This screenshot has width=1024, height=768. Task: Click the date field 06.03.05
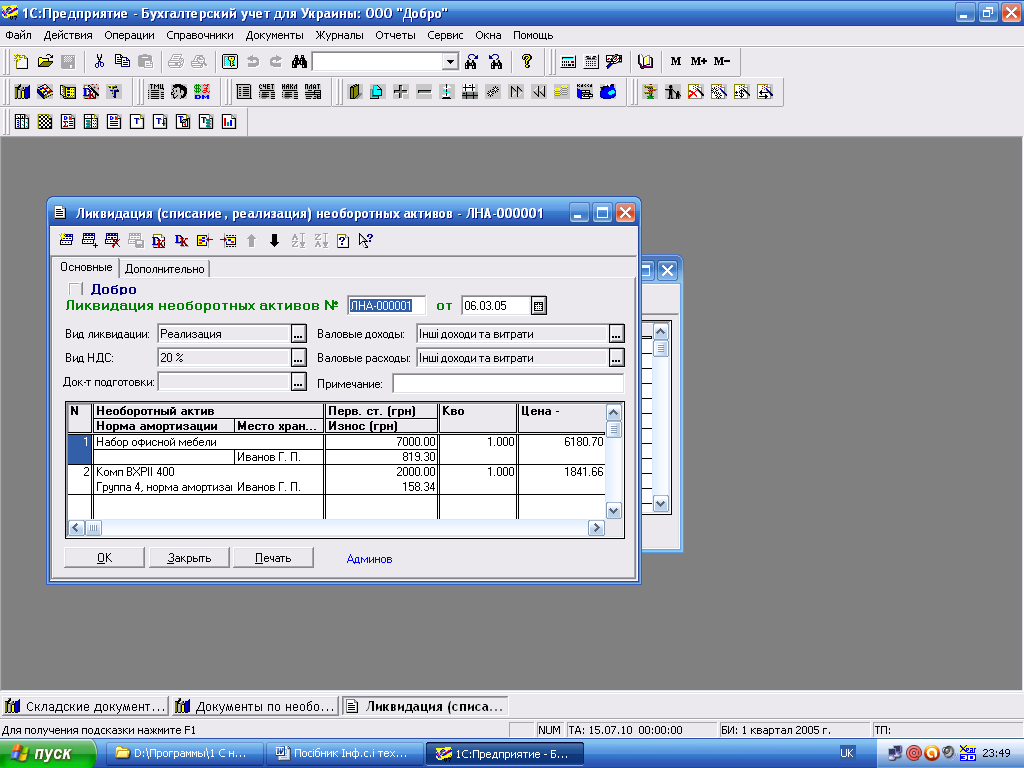click(496, 306)
